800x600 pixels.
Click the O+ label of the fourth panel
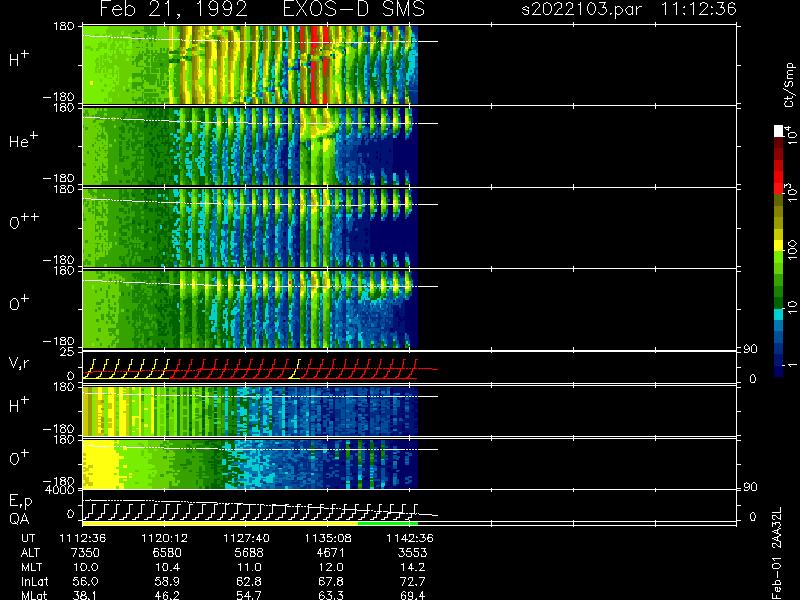(19, 304)
